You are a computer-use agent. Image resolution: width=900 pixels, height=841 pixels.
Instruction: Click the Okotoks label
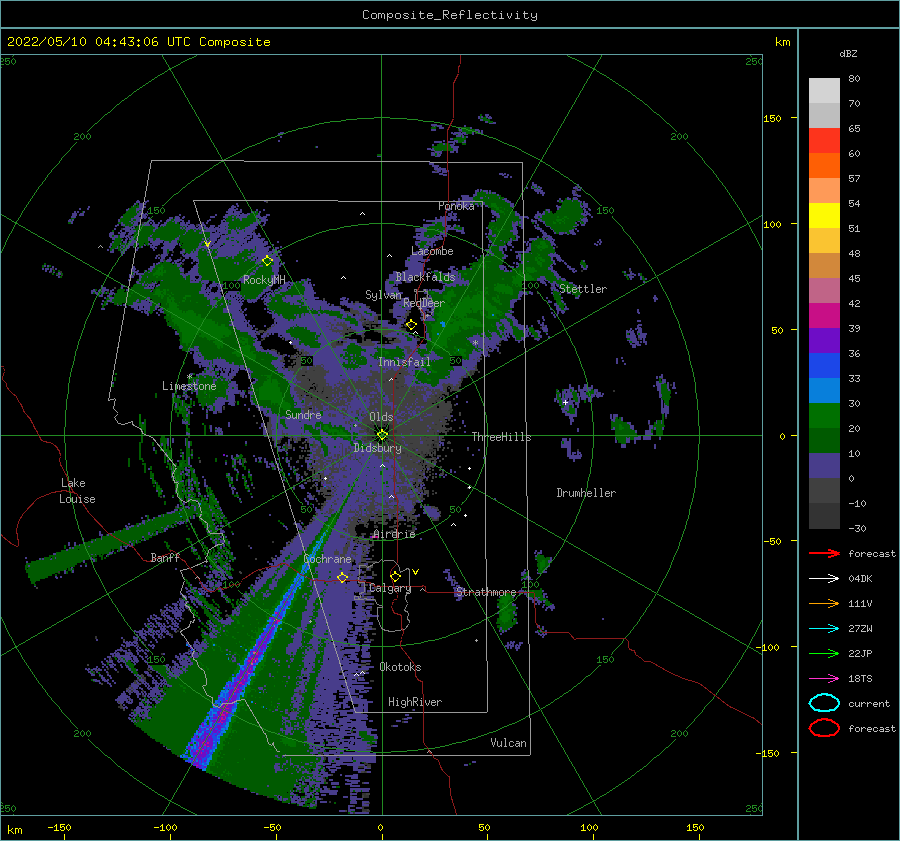[x=400, y=667]
